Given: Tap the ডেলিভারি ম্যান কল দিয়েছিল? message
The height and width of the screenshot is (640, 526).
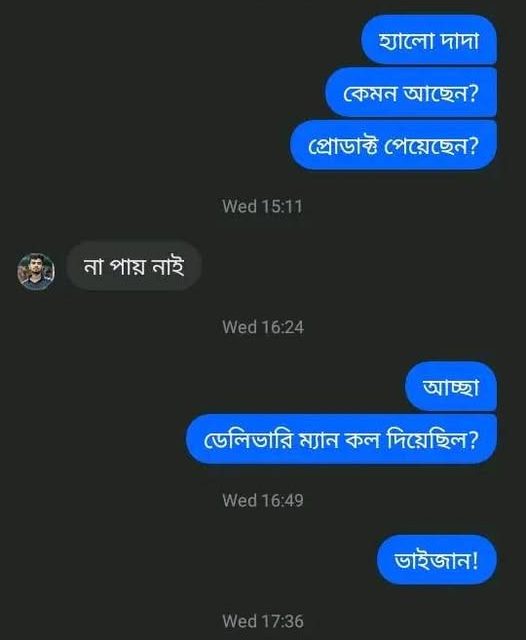Looking at the screenshot, I should click(341, 439).
